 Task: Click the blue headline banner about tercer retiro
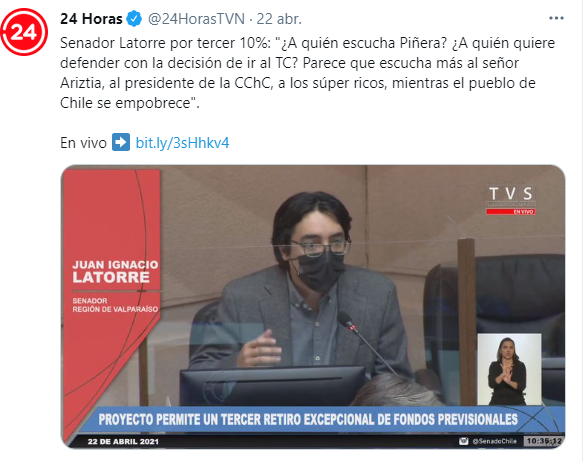[x=308, y=419]
